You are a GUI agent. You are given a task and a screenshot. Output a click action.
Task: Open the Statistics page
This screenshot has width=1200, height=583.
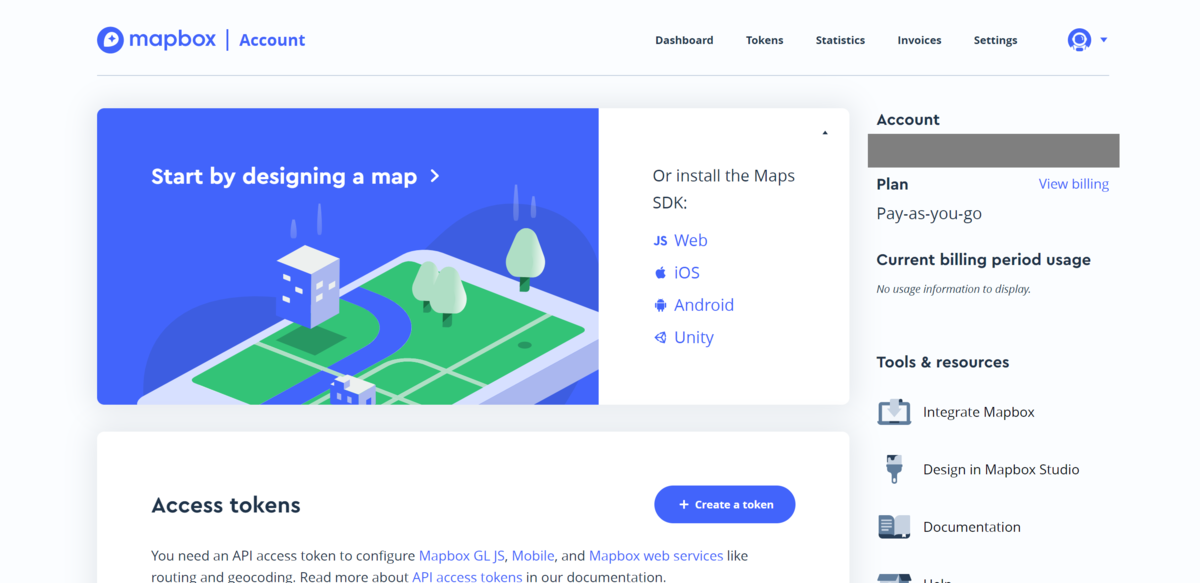point(840,40)
